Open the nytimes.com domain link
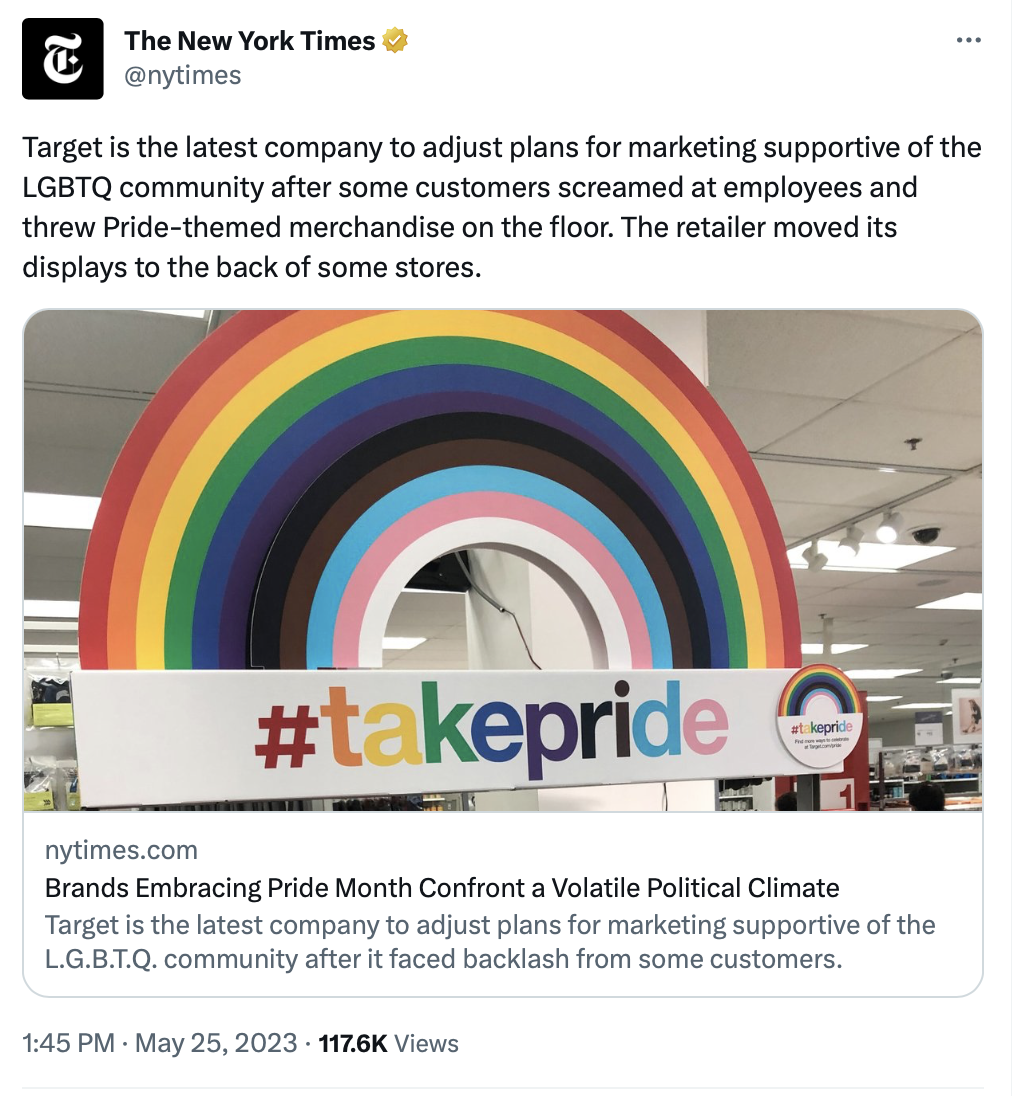The image size is (1012, 1096). click(x=121, y=850)
